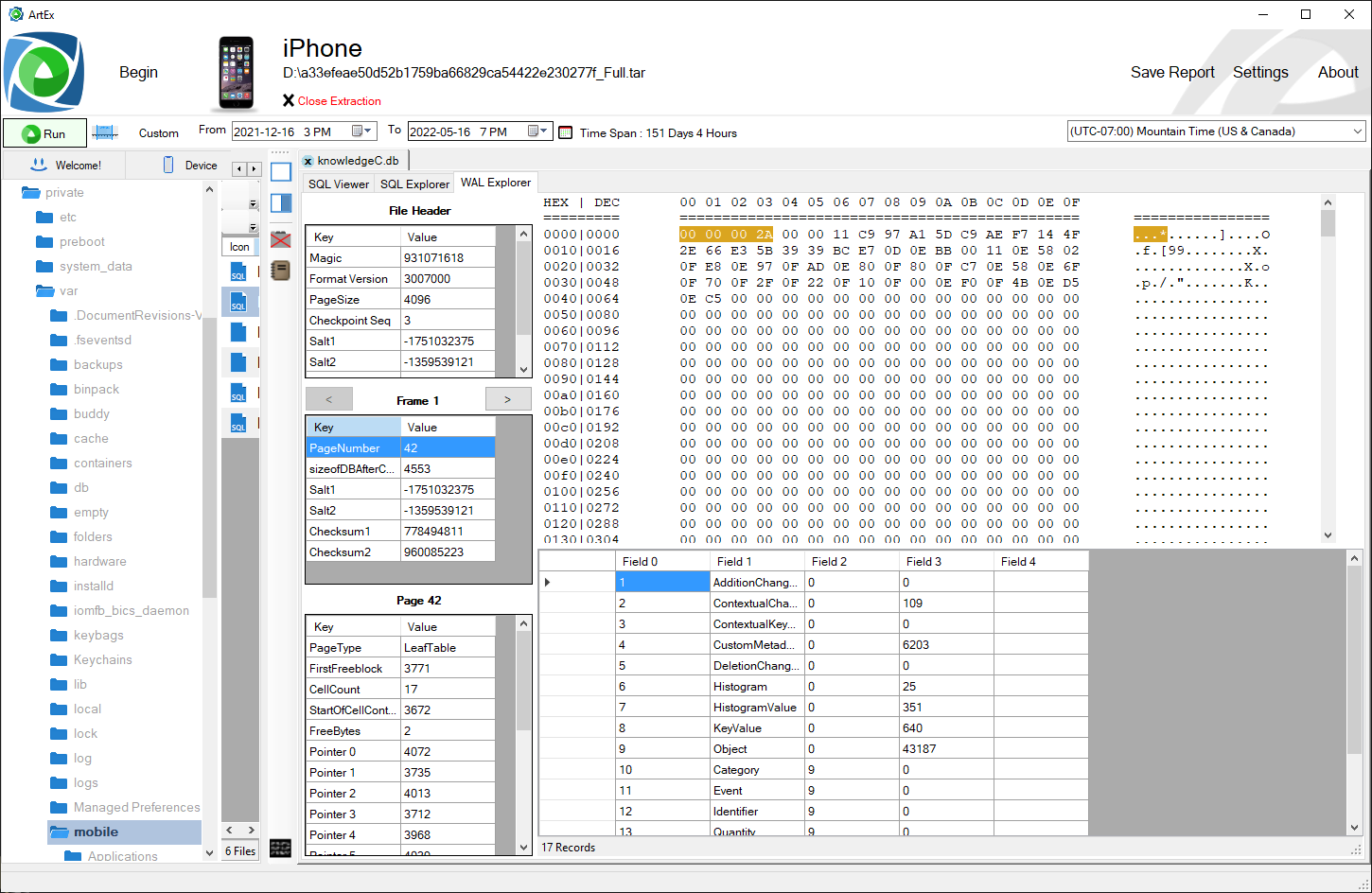Click the left tab-scroll arrow beside Device
1372x893 pixels.
[x=239, y=169]
